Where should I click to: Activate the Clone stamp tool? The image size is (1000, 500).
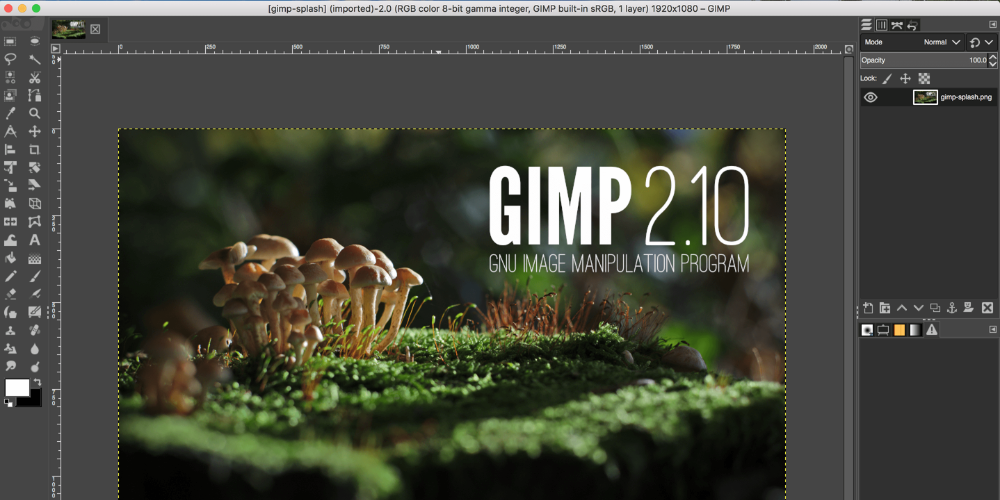[10, 330]
